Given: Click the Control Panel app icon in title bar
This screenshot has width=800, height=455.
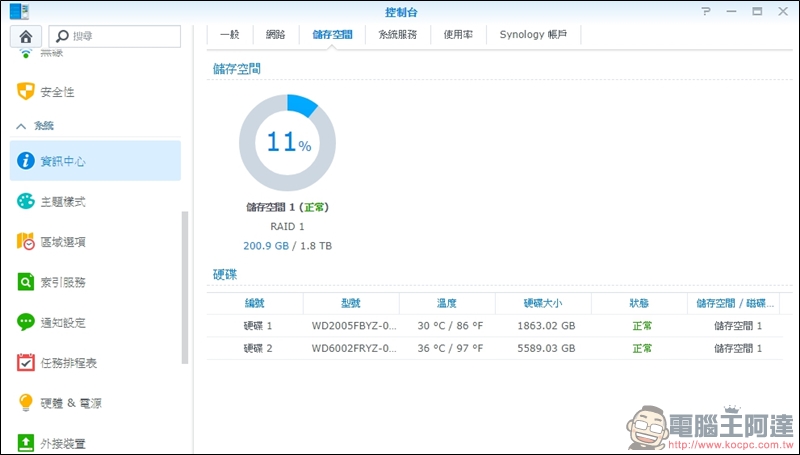Looking at the screenshot, I should pyautogui.click(x=19, y=11).
